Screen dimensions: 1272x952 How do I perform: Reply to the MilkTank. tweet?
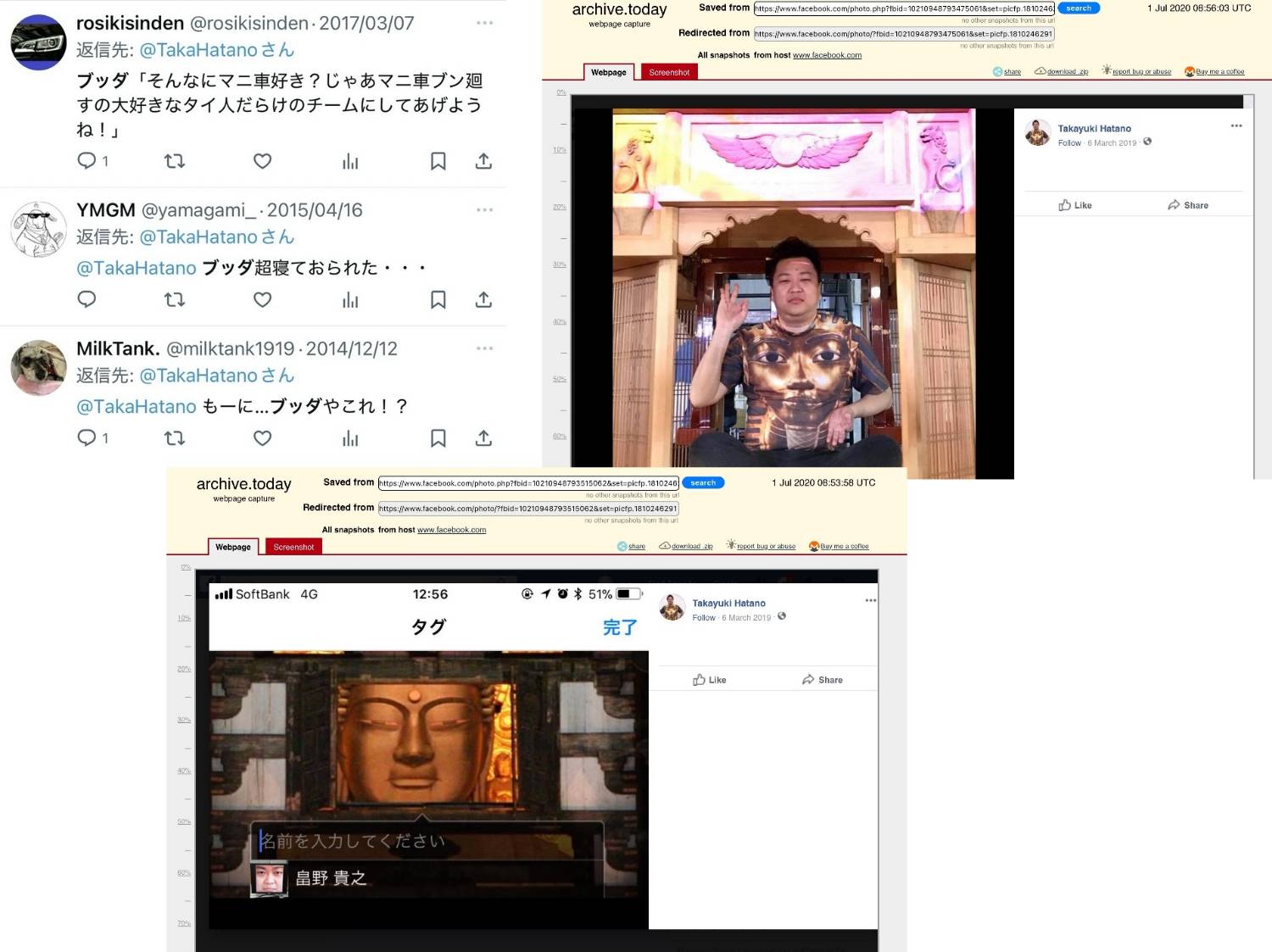pyautogui.click(x=86, y=438)
